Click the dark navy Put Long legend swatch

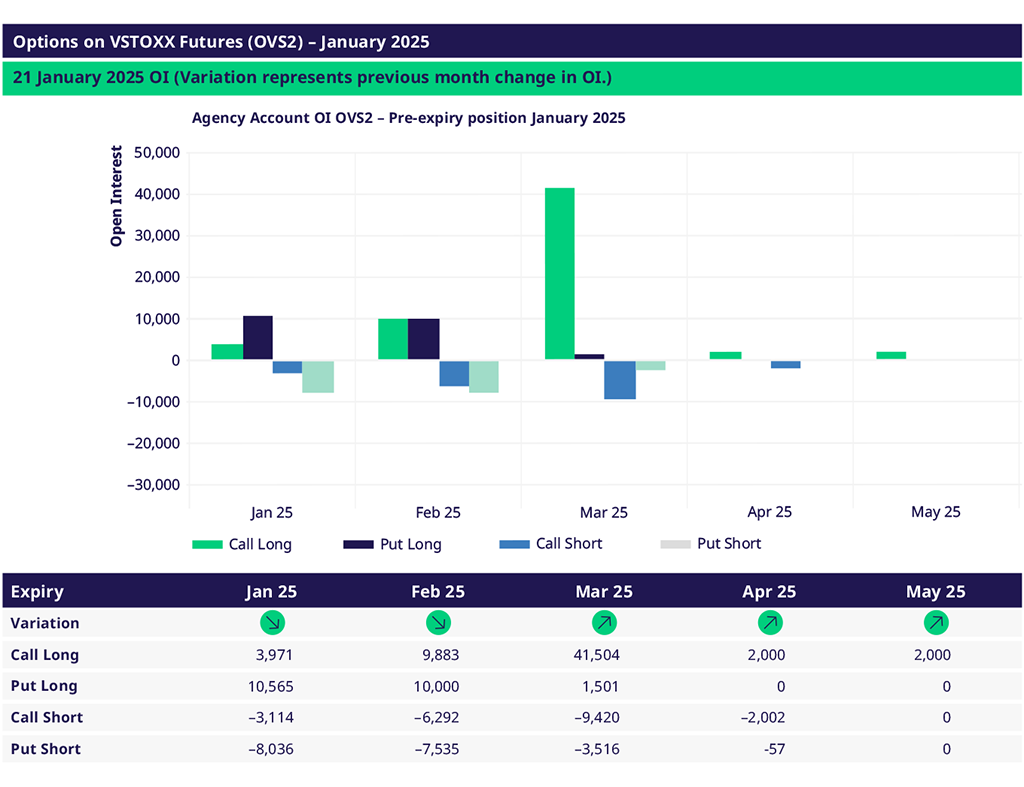pos(358,545)
